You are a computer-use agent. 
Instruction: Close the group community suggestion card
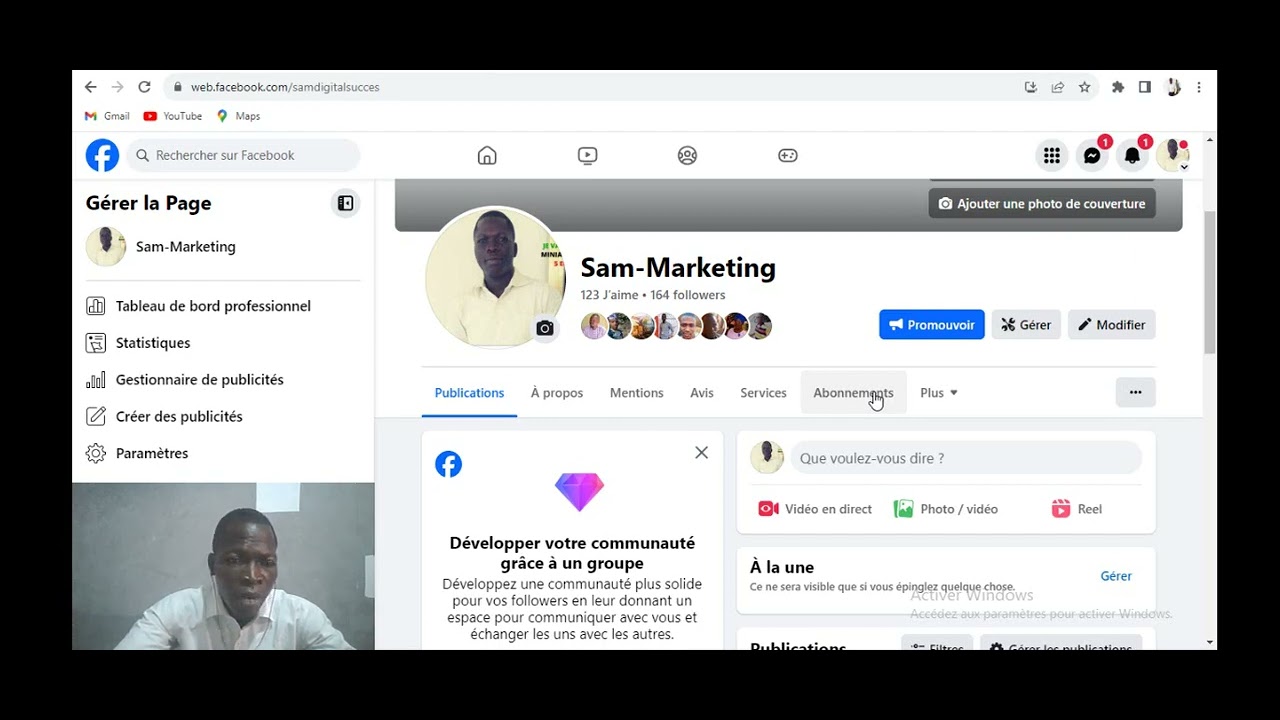click(702, 453)
